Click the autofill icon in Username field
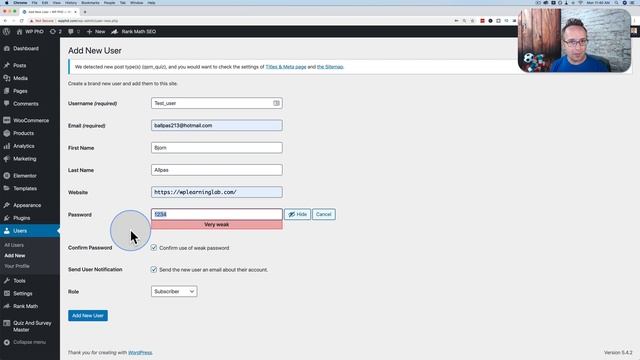Image resolution: width=640 pixels, height=360 pixels. tap(276, 103)
